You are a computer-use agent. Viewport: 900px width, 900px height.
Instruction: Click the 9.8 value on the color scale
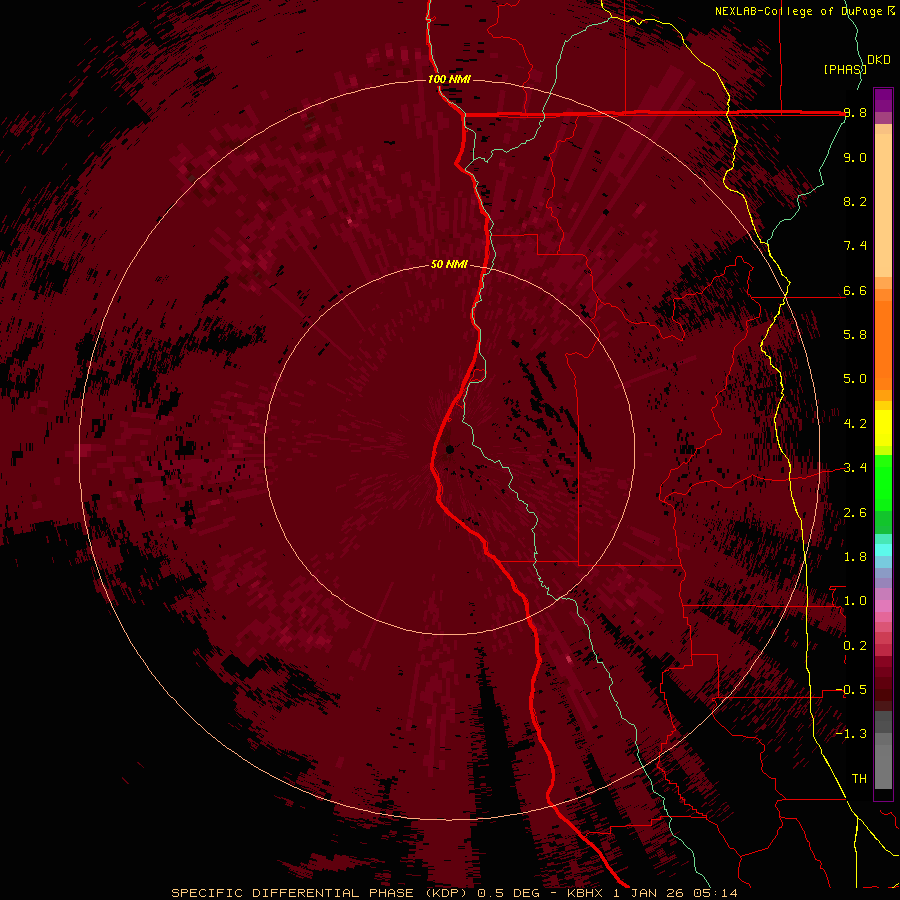pos(855,113)
